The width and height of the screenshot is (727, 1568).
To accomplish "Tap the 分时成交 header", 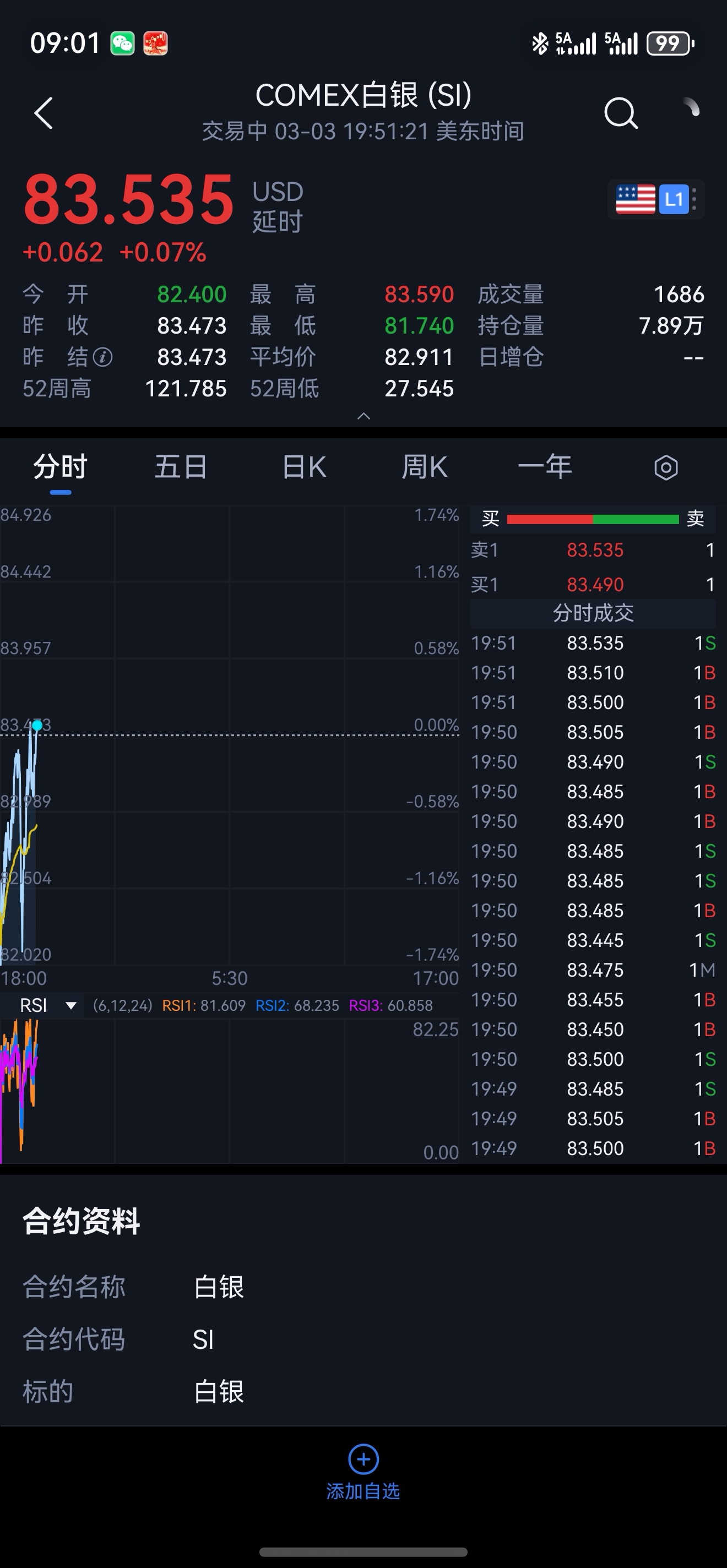I will 593,613.
